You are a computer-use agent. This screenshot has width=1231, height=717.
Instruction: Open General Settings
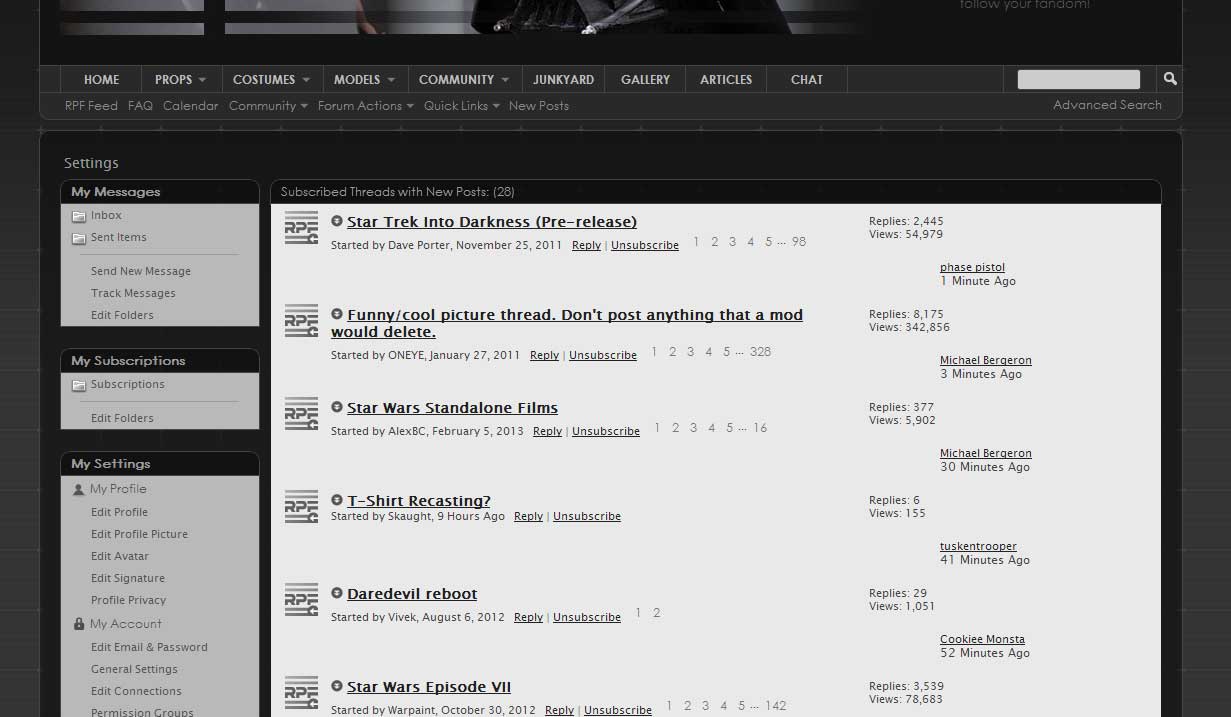pos(134,669)
